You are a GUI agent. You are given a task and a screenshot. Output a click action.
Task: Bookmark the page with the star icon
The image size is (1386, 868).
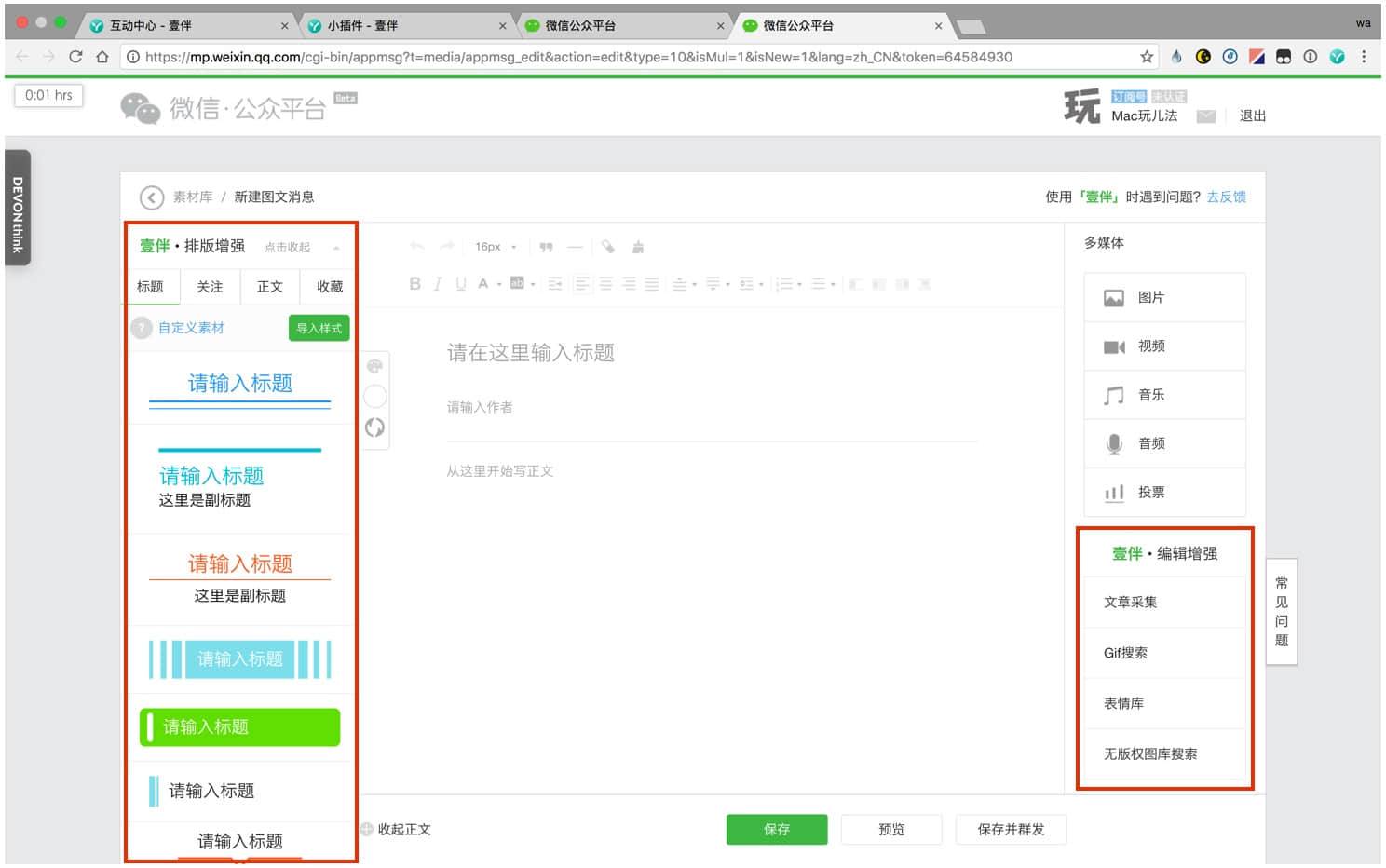point(1147,57)
